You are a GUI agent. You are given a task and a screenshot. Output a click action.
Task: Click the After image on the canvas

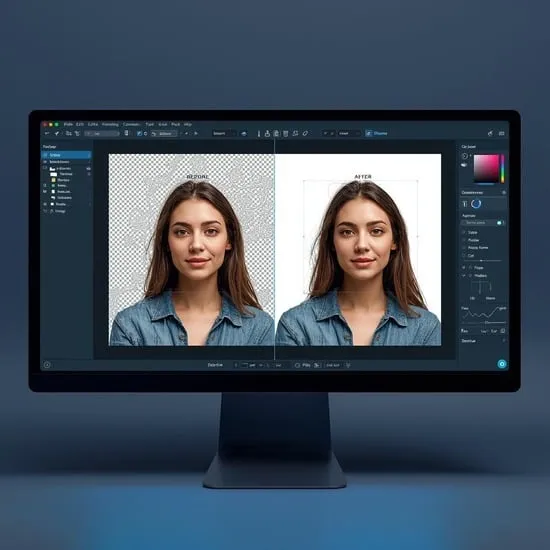pos(358,250)
